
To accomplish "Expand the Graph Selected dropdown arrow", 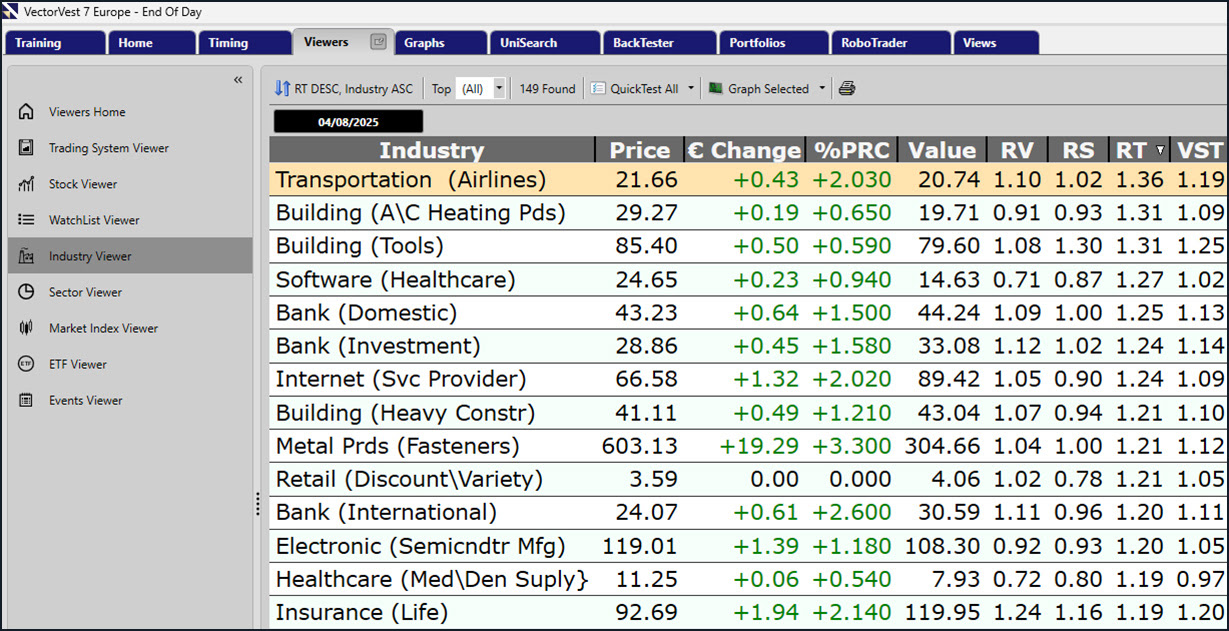I will pyautogui.click(x=822, y=88).
